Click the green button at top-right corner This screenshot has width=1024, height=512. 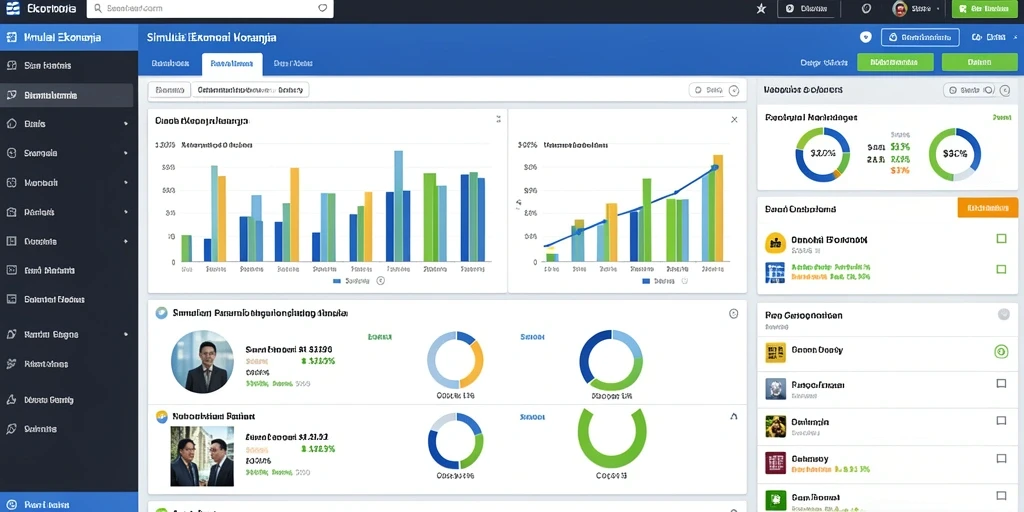(x=985, y=8)
